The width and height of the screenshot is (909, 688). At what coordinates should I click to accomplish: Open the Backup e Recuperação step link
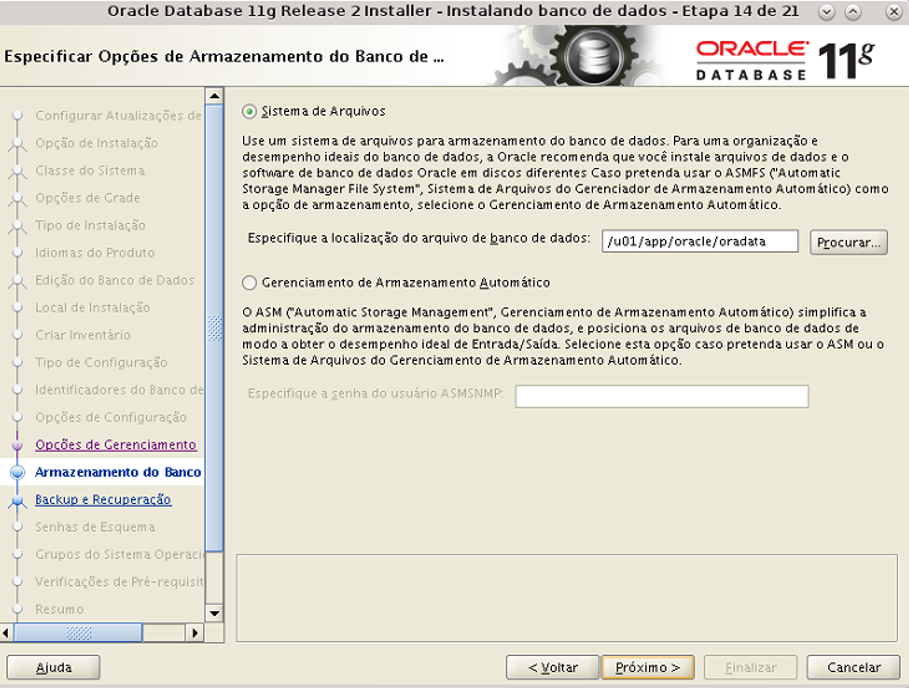pyautogui.click(x=103, y=500)
